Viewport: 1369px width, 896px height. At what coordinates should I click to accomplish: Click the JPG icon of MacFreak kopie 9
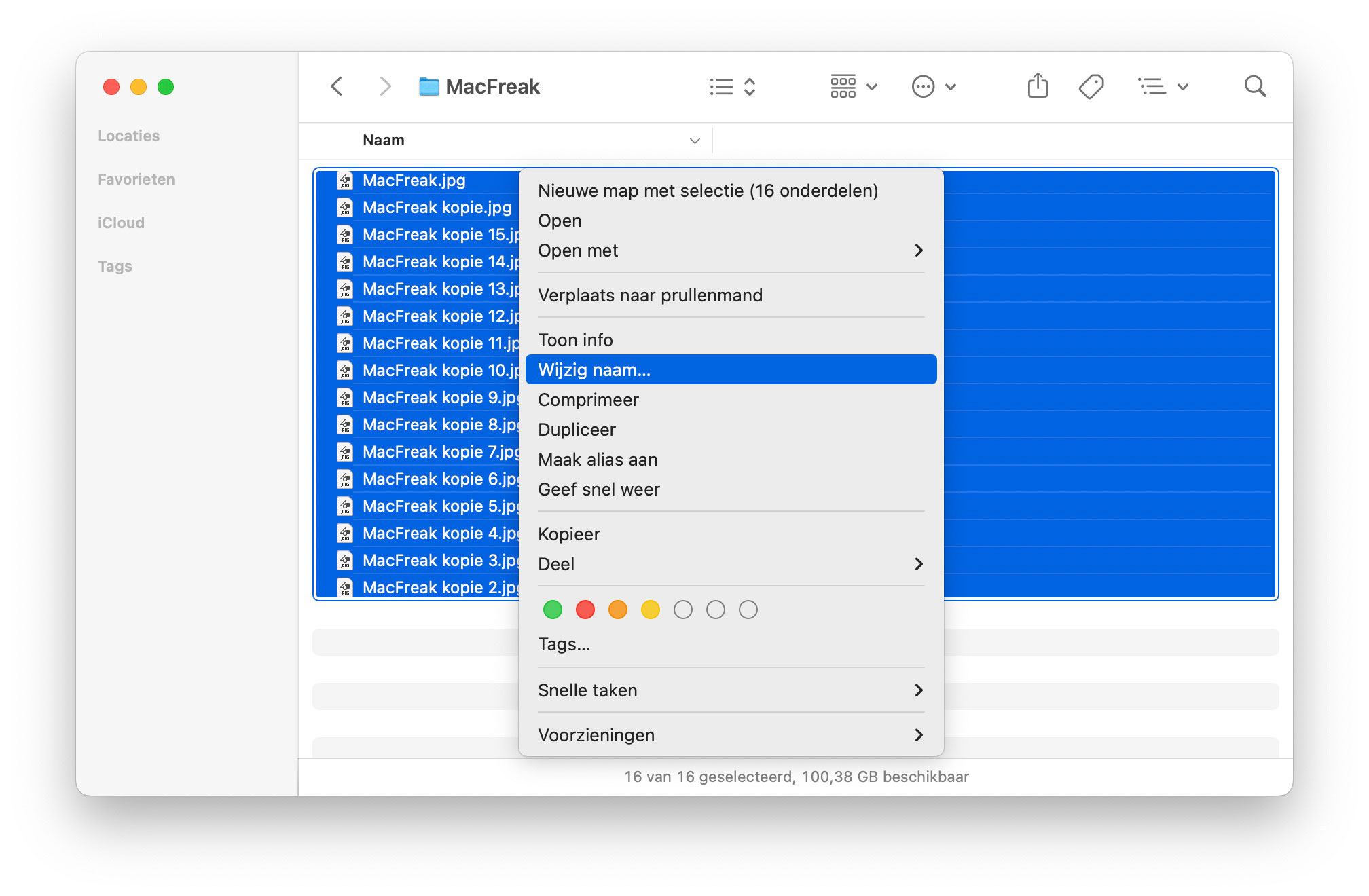[x=346, y=397]
